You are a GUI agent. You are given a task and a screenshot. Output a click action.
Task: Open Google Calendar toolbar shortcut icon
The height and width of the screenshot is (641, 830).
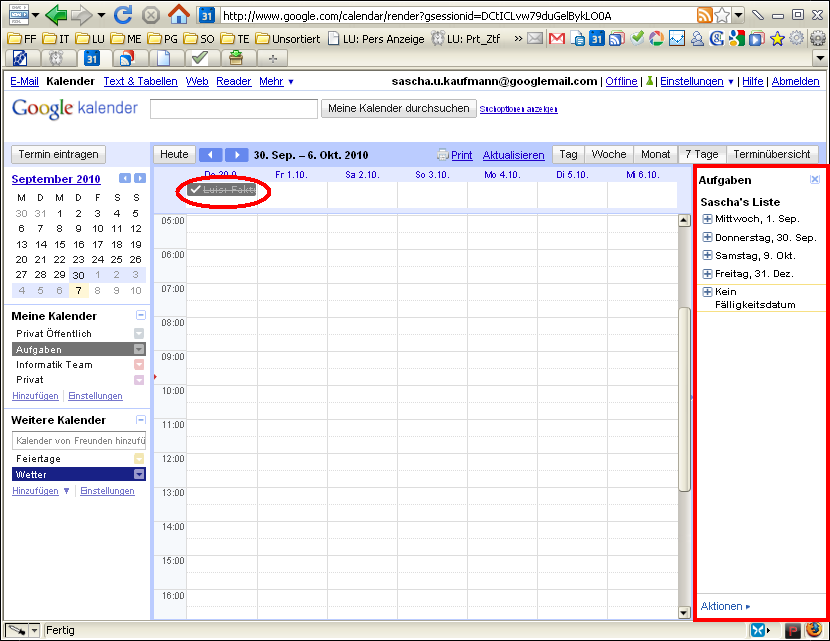pyautogui.click(x=597, y=39)
